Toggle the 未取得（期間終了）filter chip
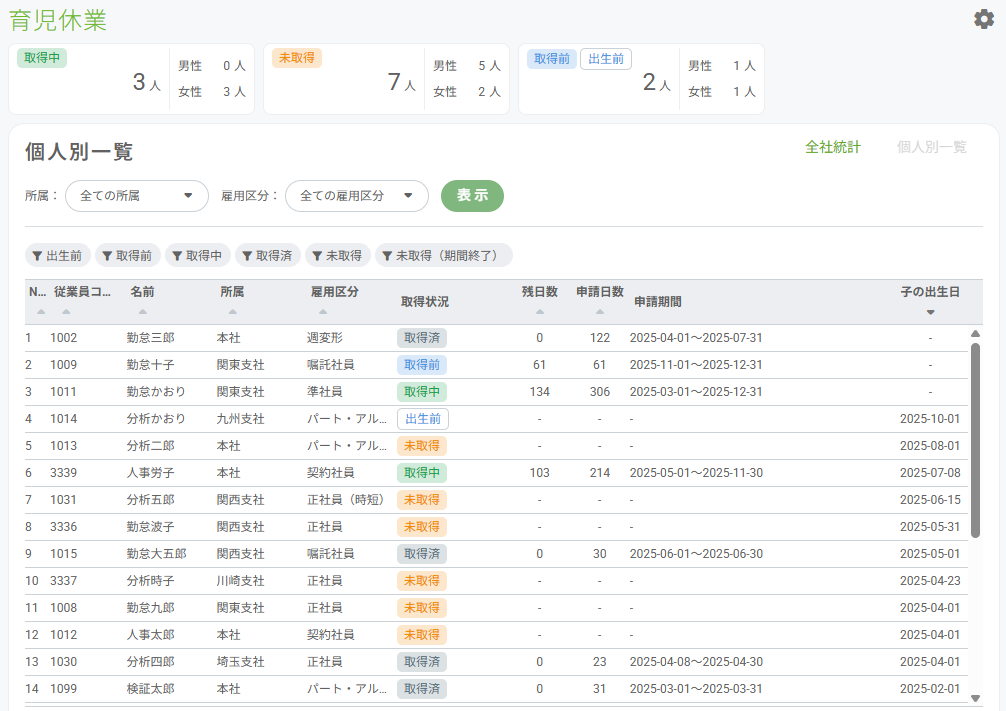This screenshot has height=711, width=1006. point(443,255)
